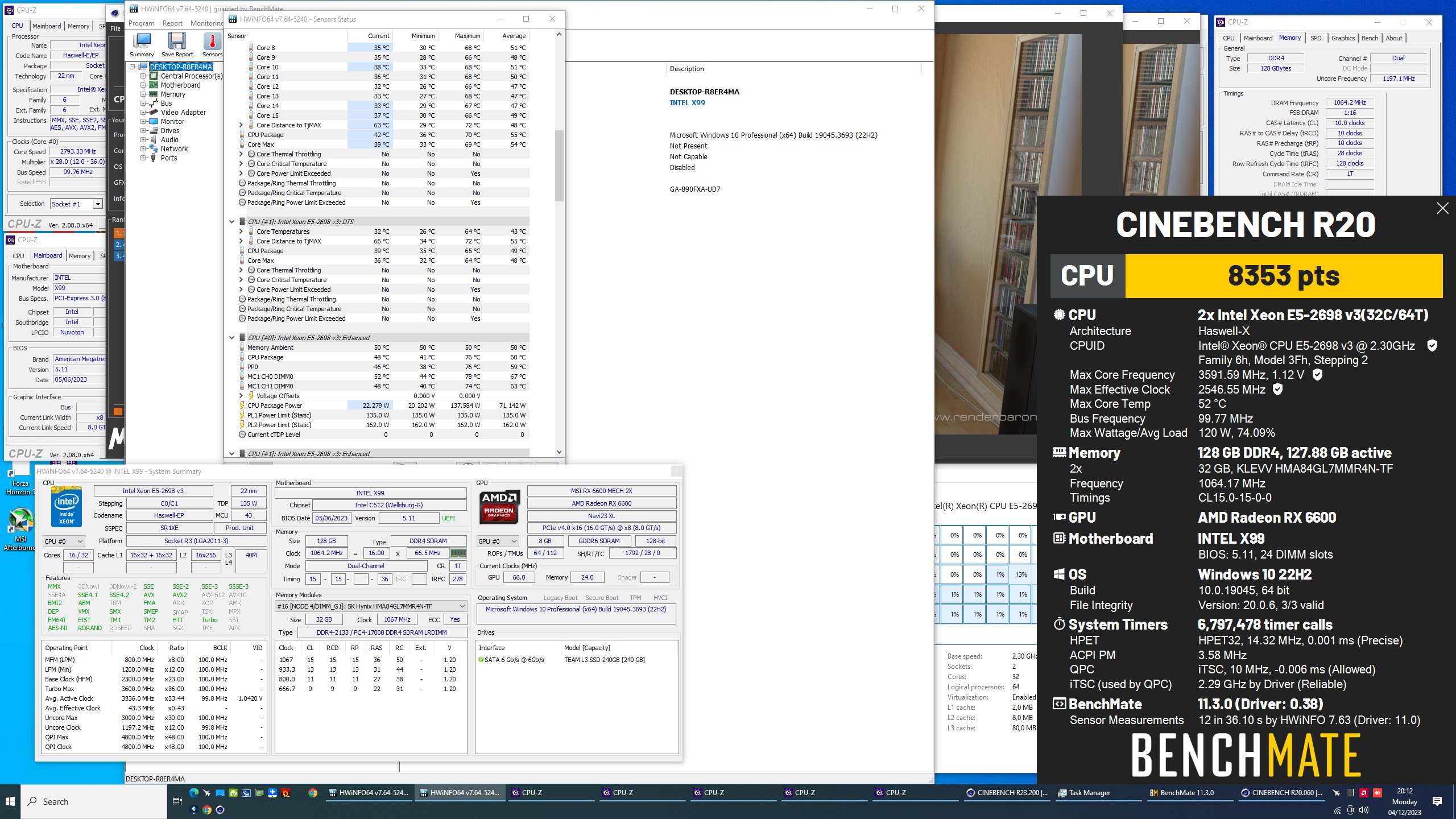Click Intel inside Xeon logo
The image size is (1456, 819).
[x=67, y=506]
